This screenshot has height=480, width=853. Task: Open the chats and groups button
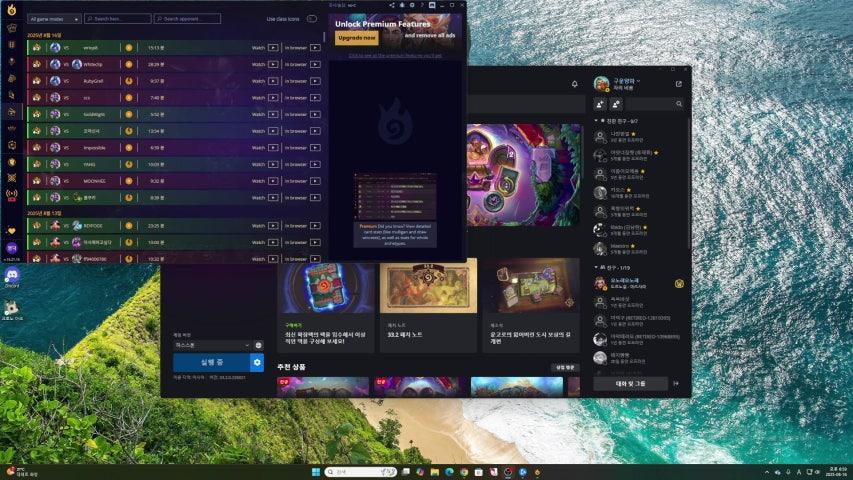pos(631,384)
